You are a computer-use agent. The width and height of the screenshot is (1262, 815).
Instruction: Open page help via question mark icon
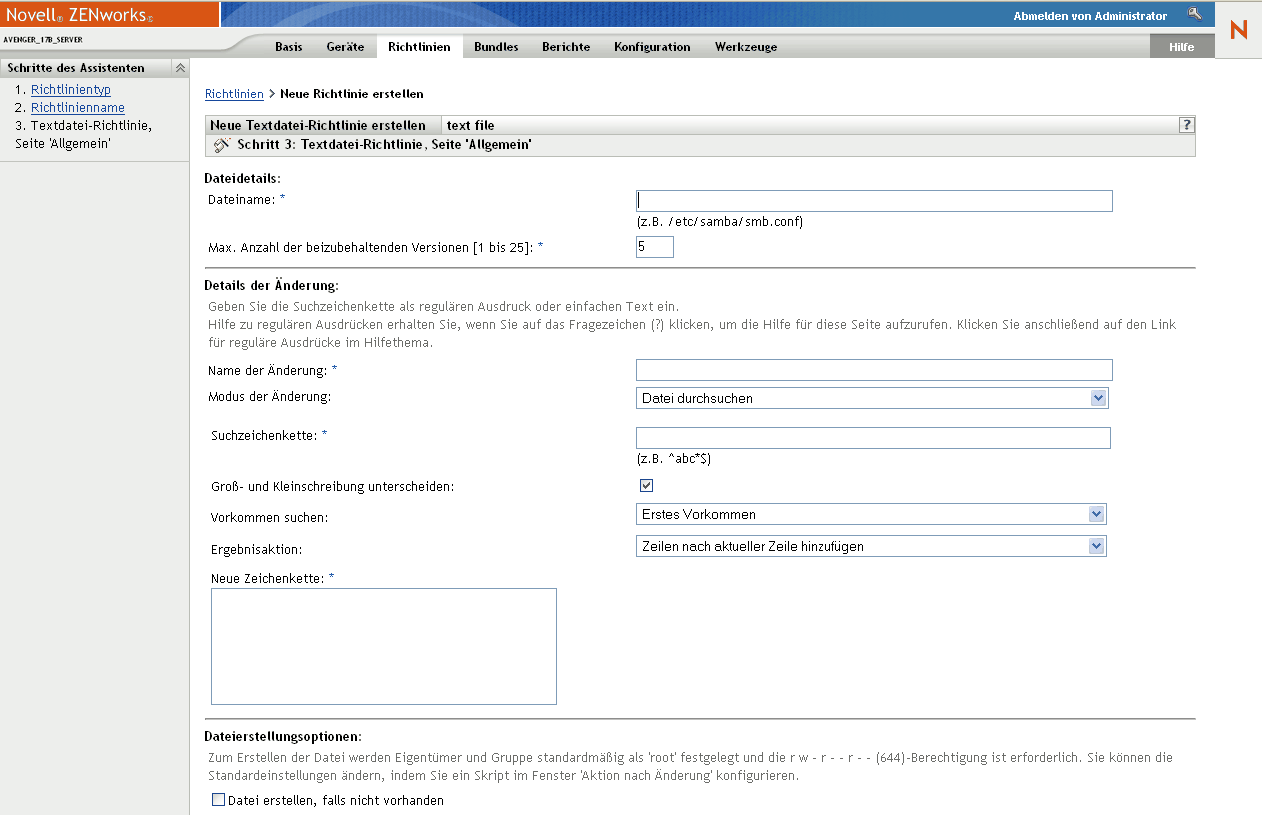pos(1187,125)
